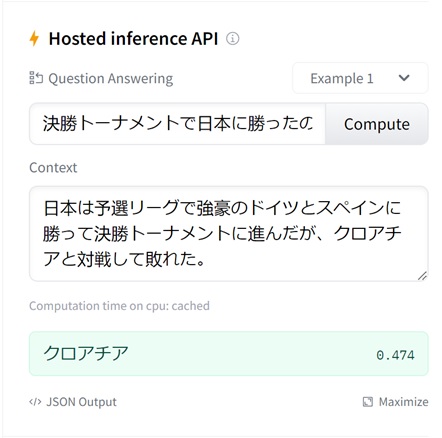This screenshot has width=442, height=438.
Task: Click the Hosted inference API heading
Action: click(133, 38)
